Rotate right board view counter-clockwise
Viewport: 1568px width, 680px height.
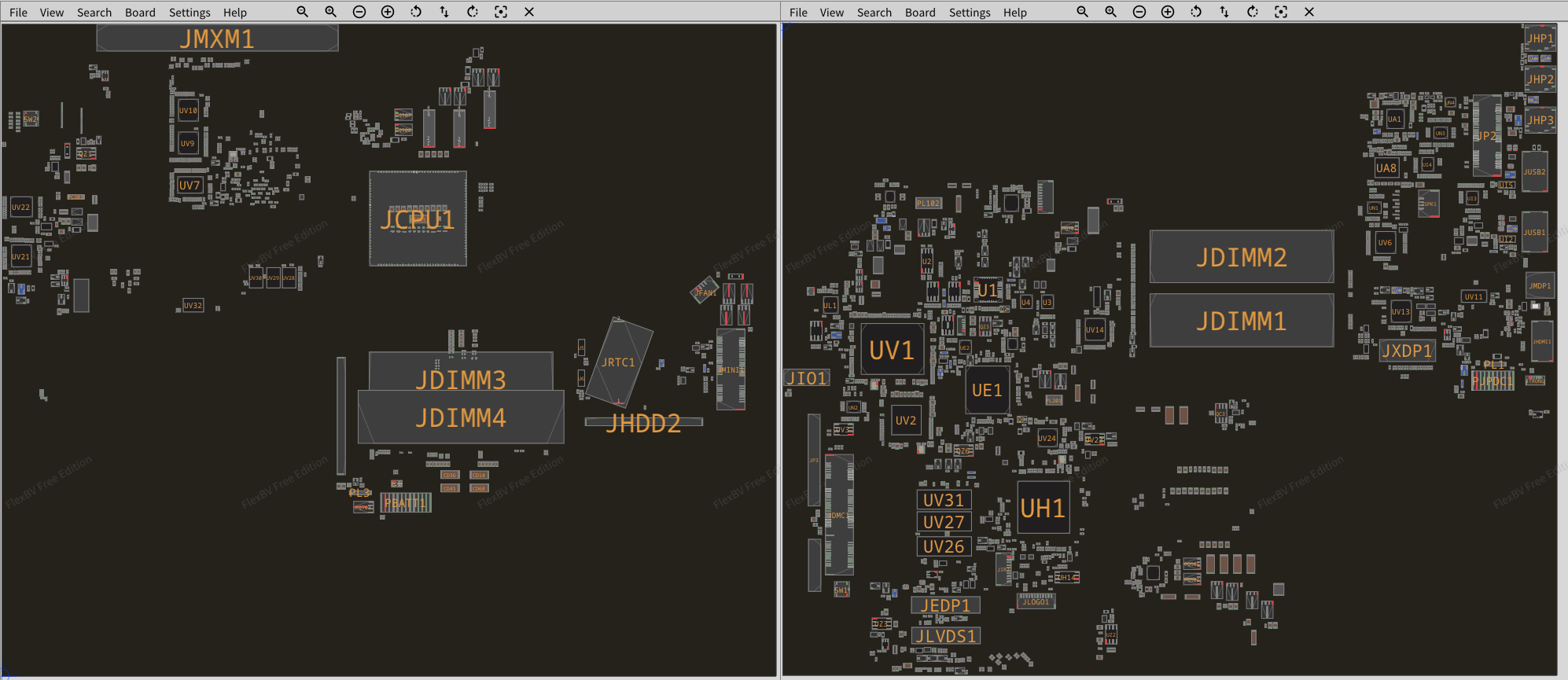click(x=1196, y=12)
